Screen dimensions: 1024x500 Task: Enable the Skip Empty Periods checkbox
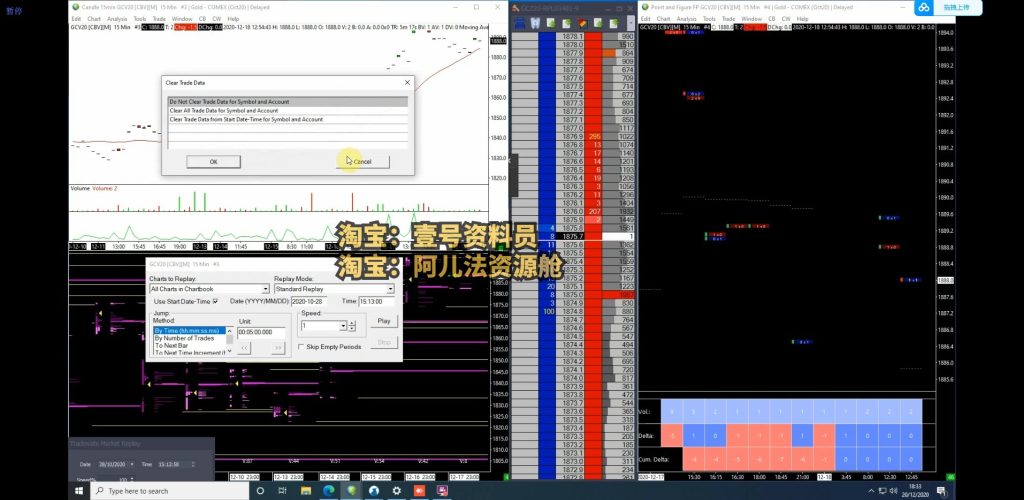pyautogui.click(x=302, y=347)
